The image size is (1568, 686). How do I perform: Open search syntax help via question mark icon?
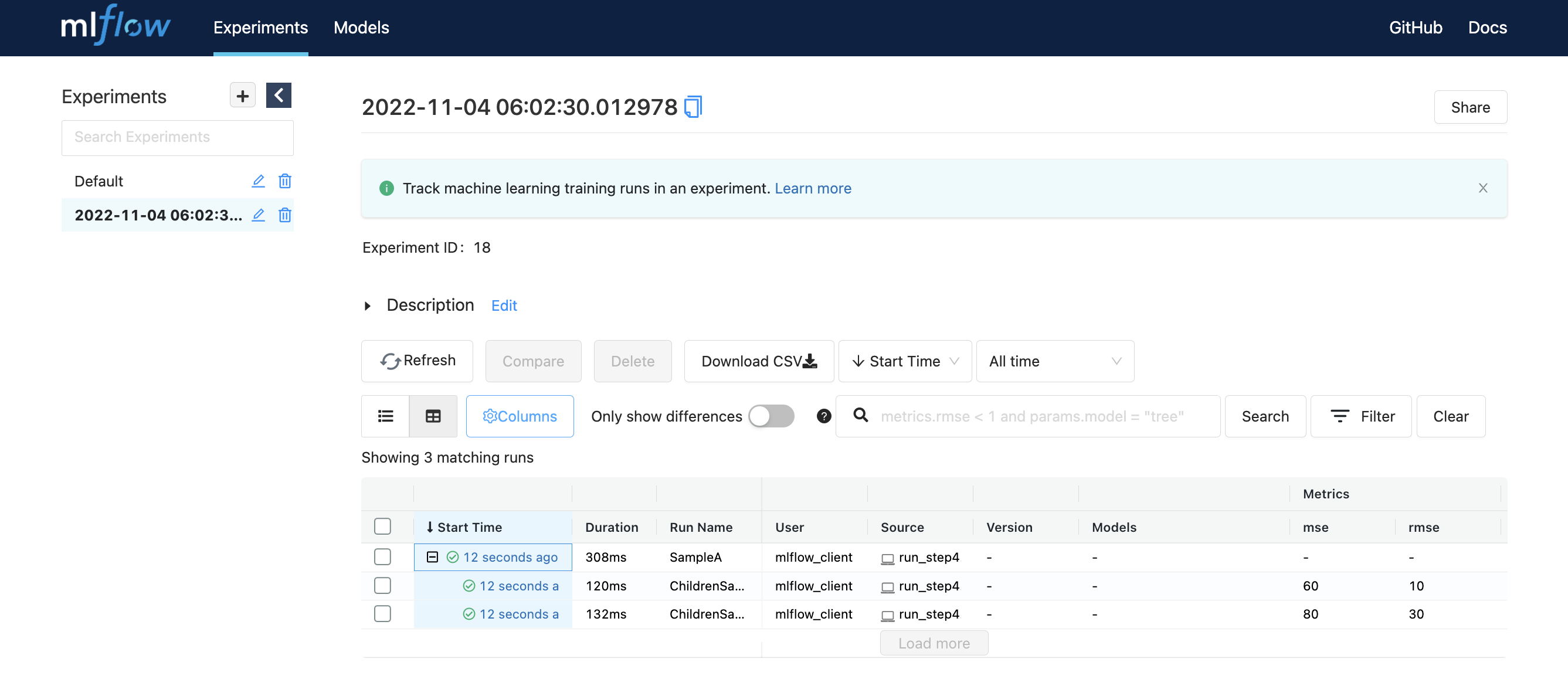click(823, 416)
